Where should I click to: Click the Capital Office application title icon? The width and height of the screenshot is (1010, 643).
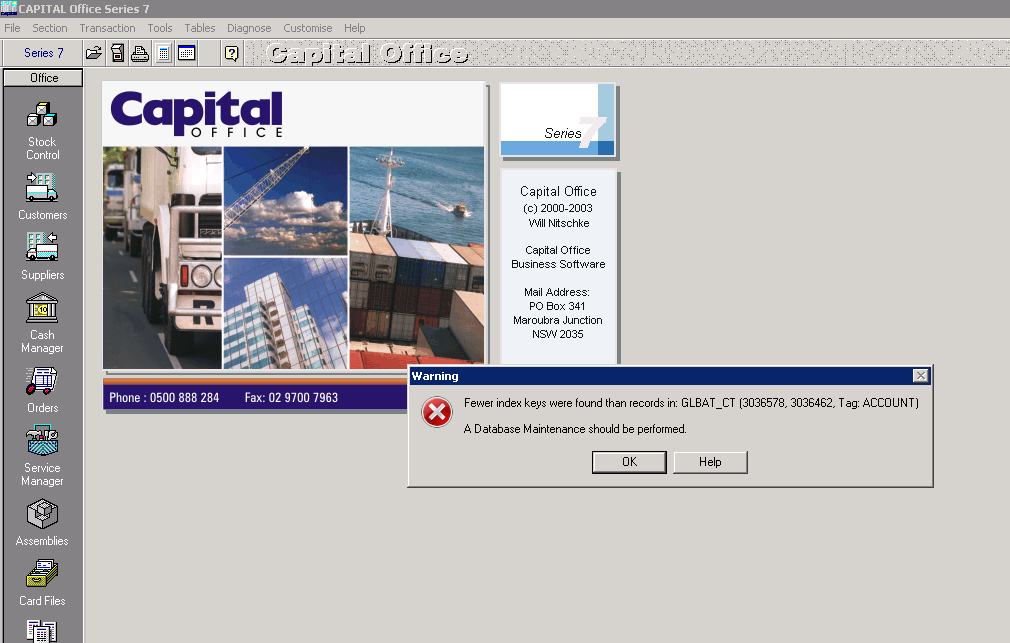8,8
